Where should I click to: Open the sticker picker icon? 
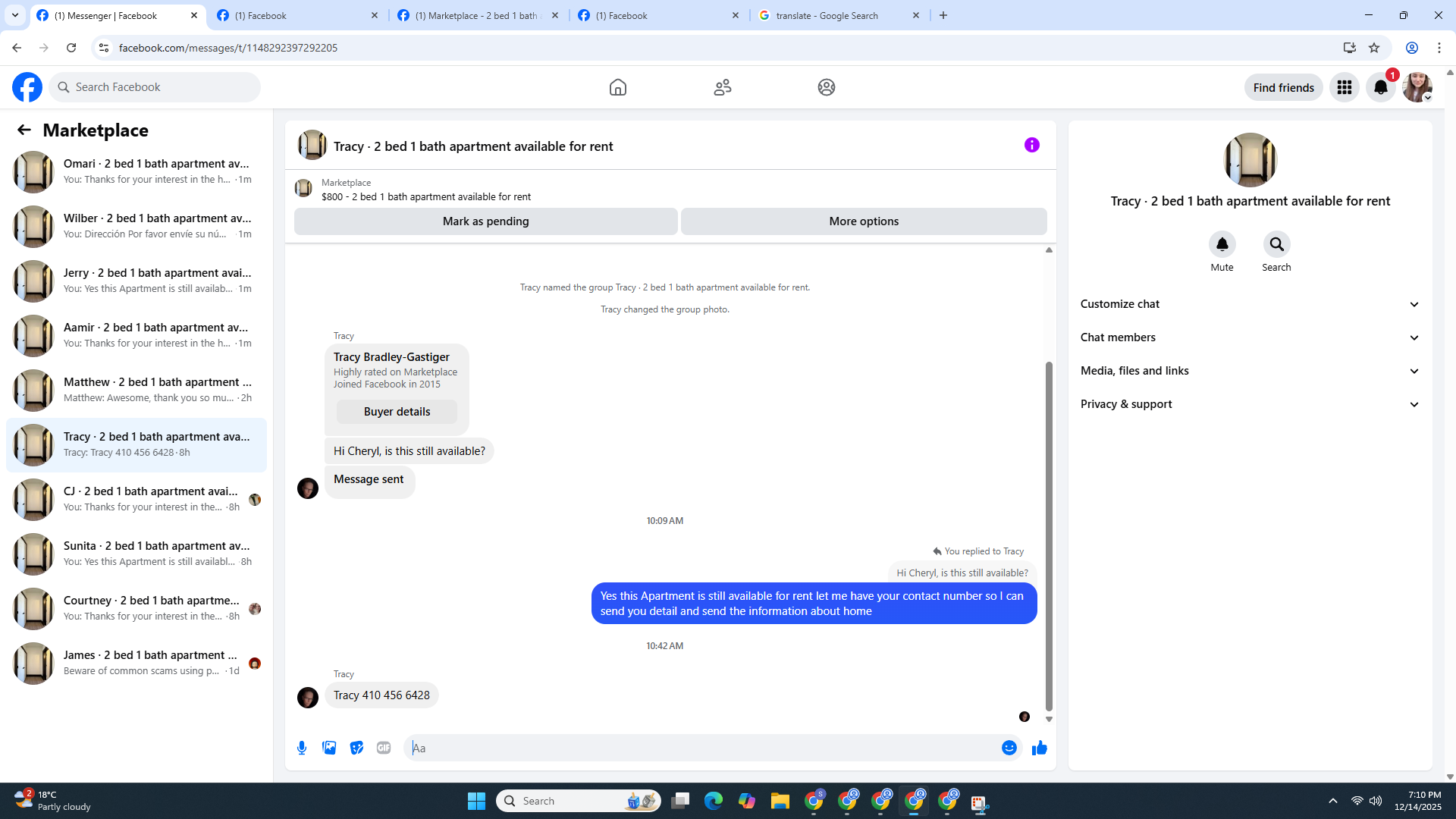click(356, 748)
